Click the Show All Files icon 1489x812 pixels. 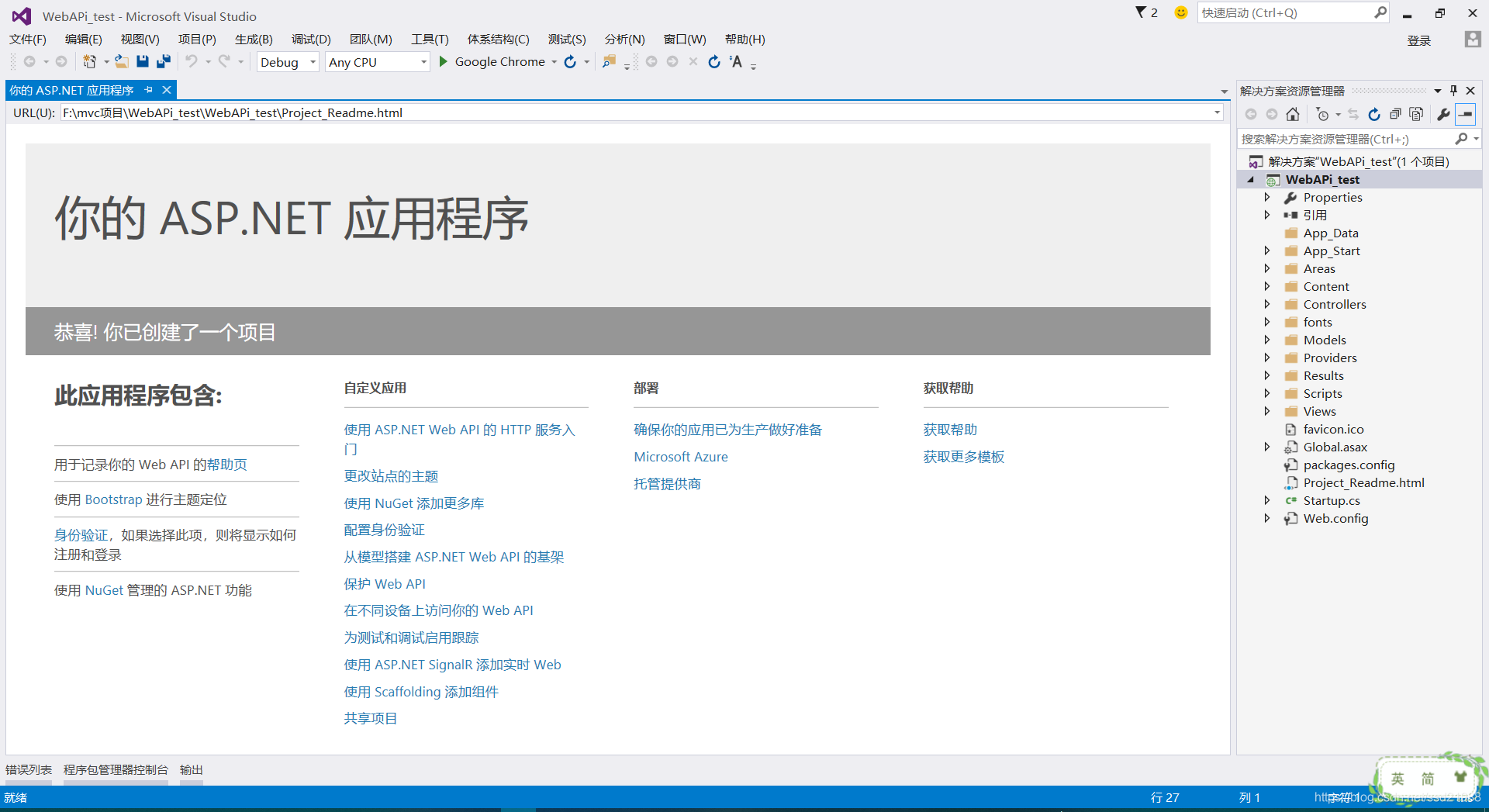(1416, 114)
